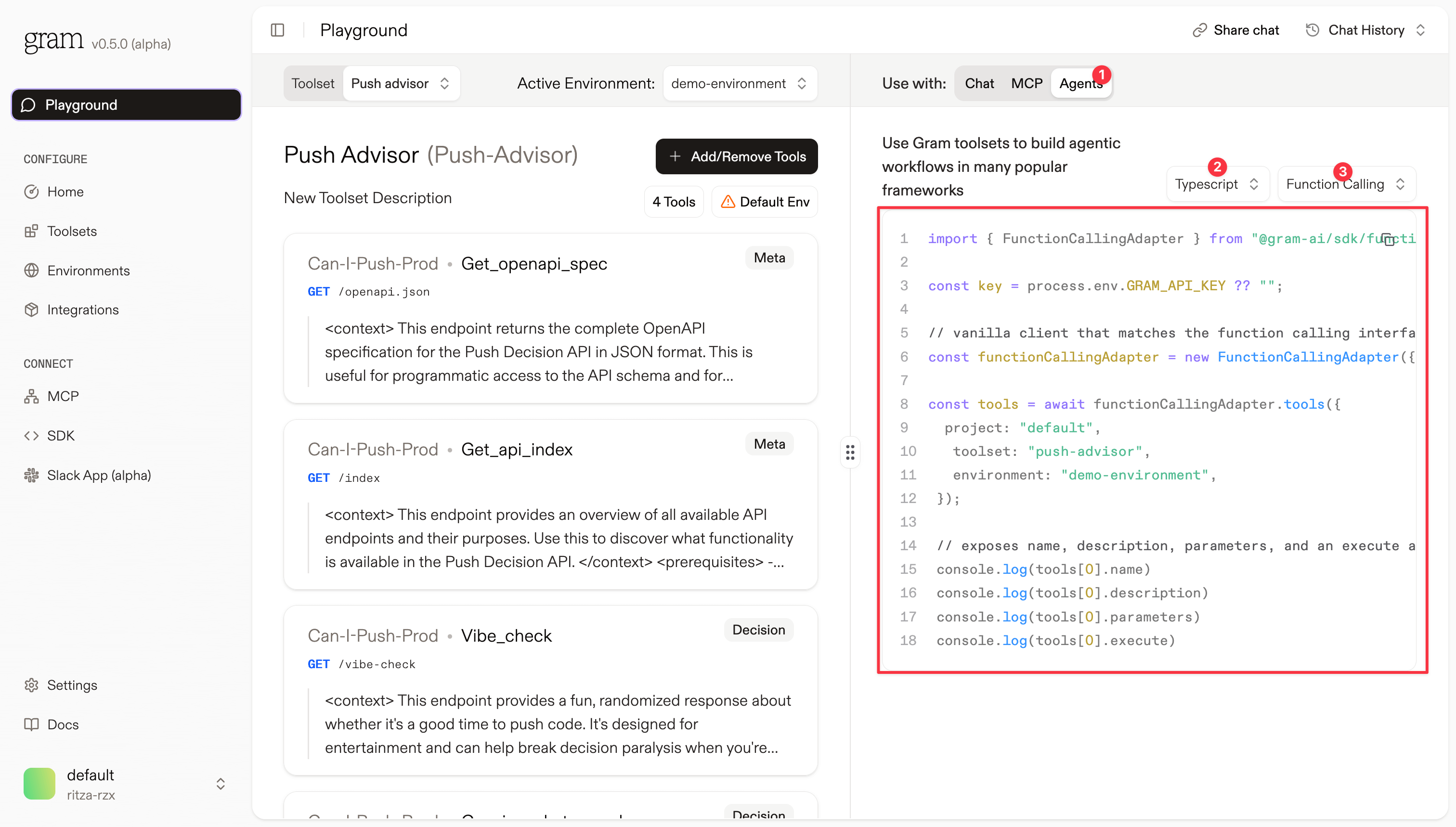Image resolution: width=1456 pixels, height=827 pixels.
Task: Click the v0.5.0 (alpha) version label
Action: pos(131,44)
